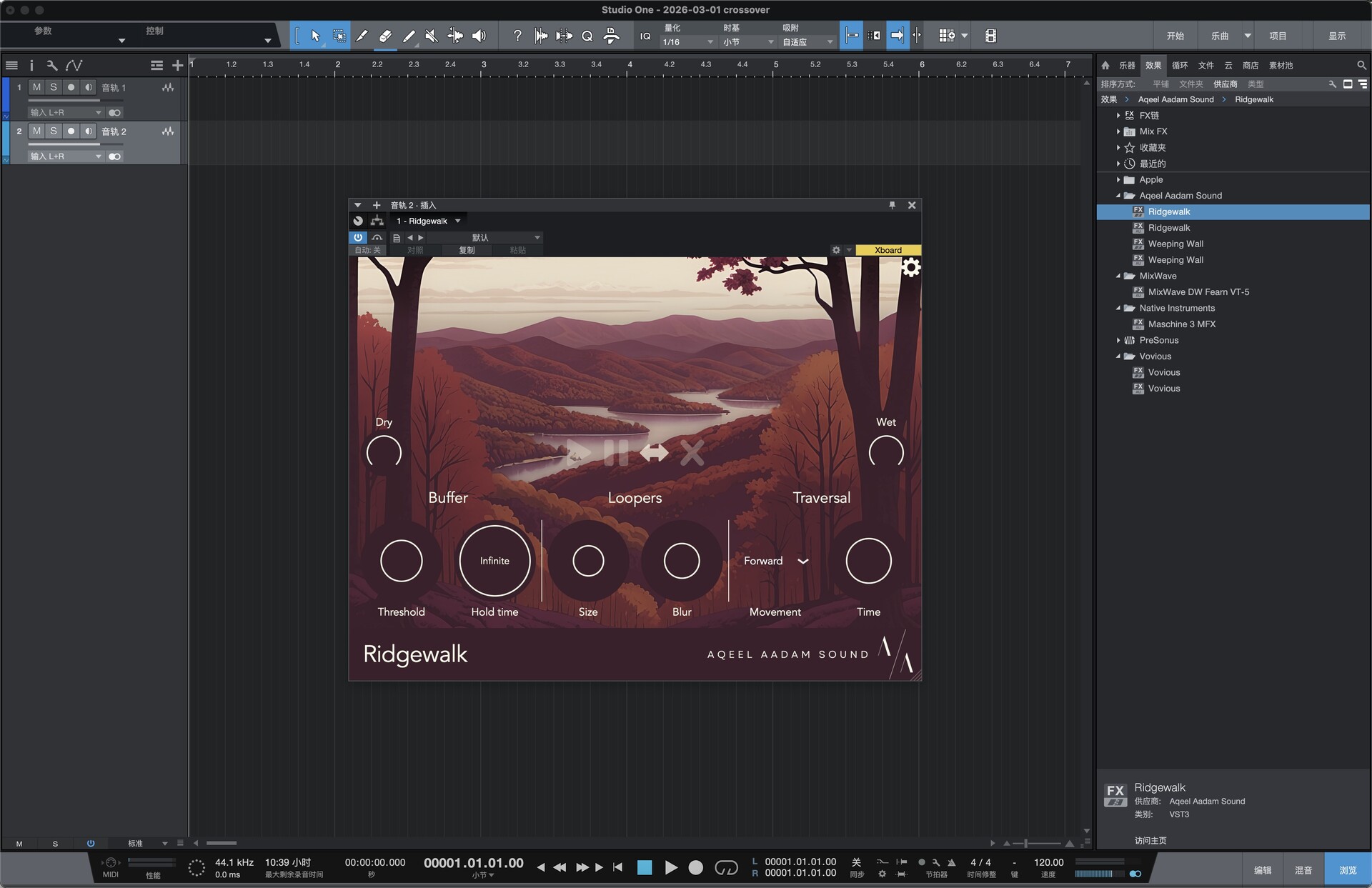Open the 访问主页 link for Ridgewalk
This screenshot has width=1372, height=888.
[1151, 841]
